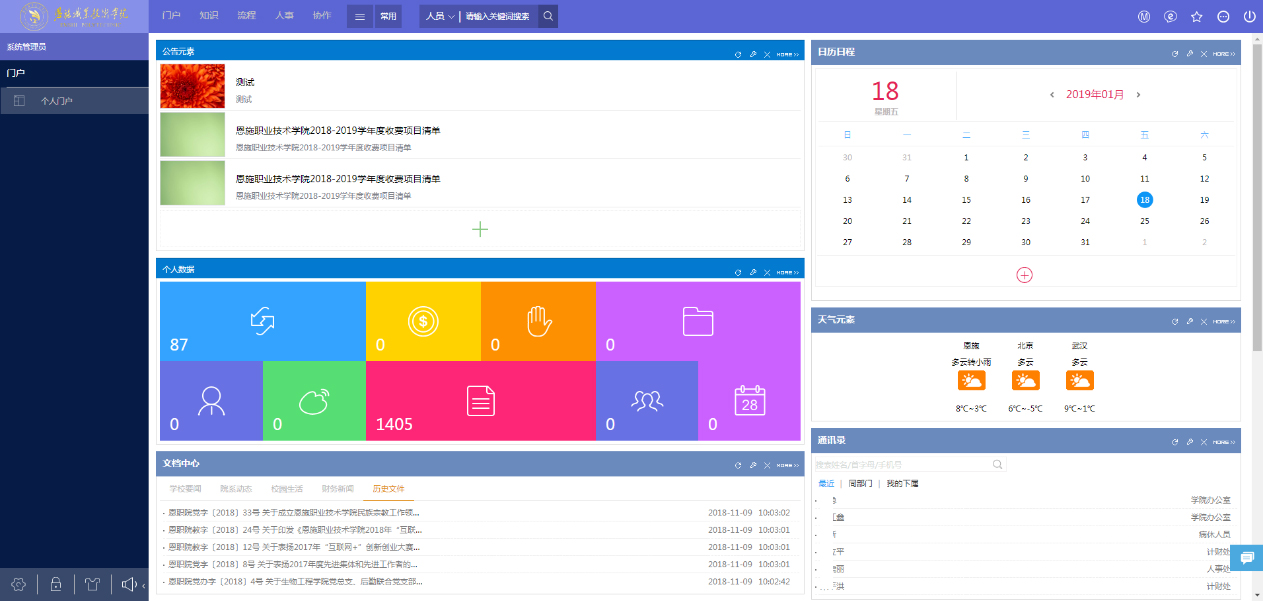Image resolution: width=1263 pixels, height=601 pixels.
Task: Select January 25 in the calendar
Action: (x=1145, y=221)
